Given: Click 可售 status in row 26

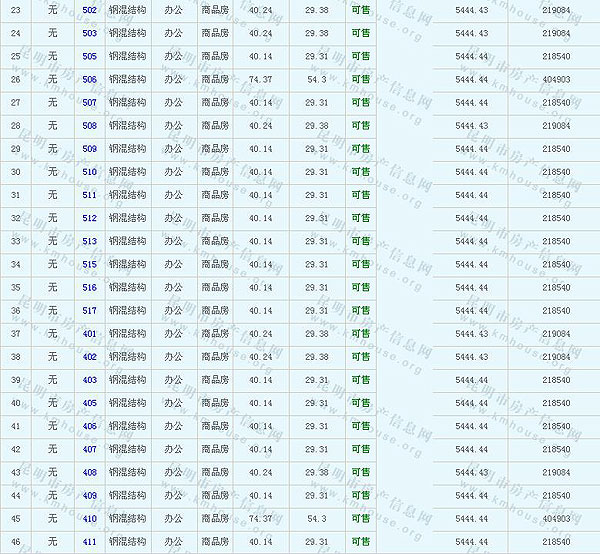Looking at the screenshot, I should point(360,79).
